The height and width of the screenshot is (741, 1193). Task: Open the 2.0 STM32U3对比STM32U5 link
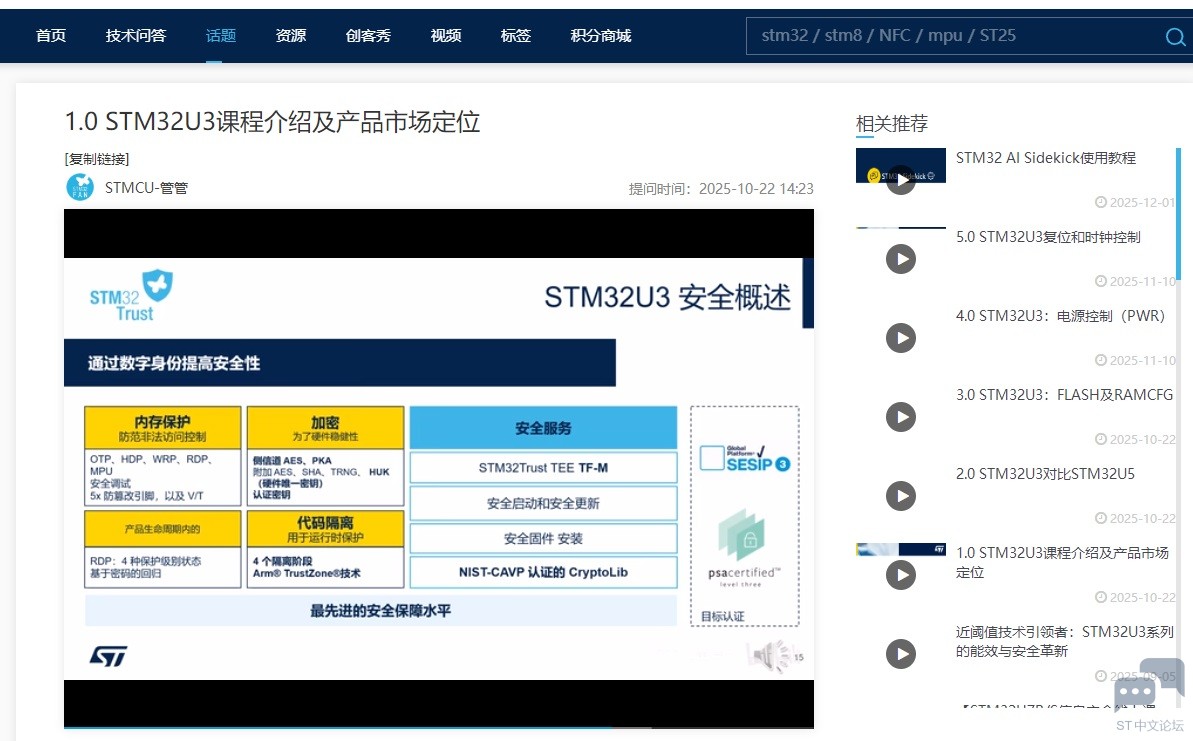click(1045, 474)
